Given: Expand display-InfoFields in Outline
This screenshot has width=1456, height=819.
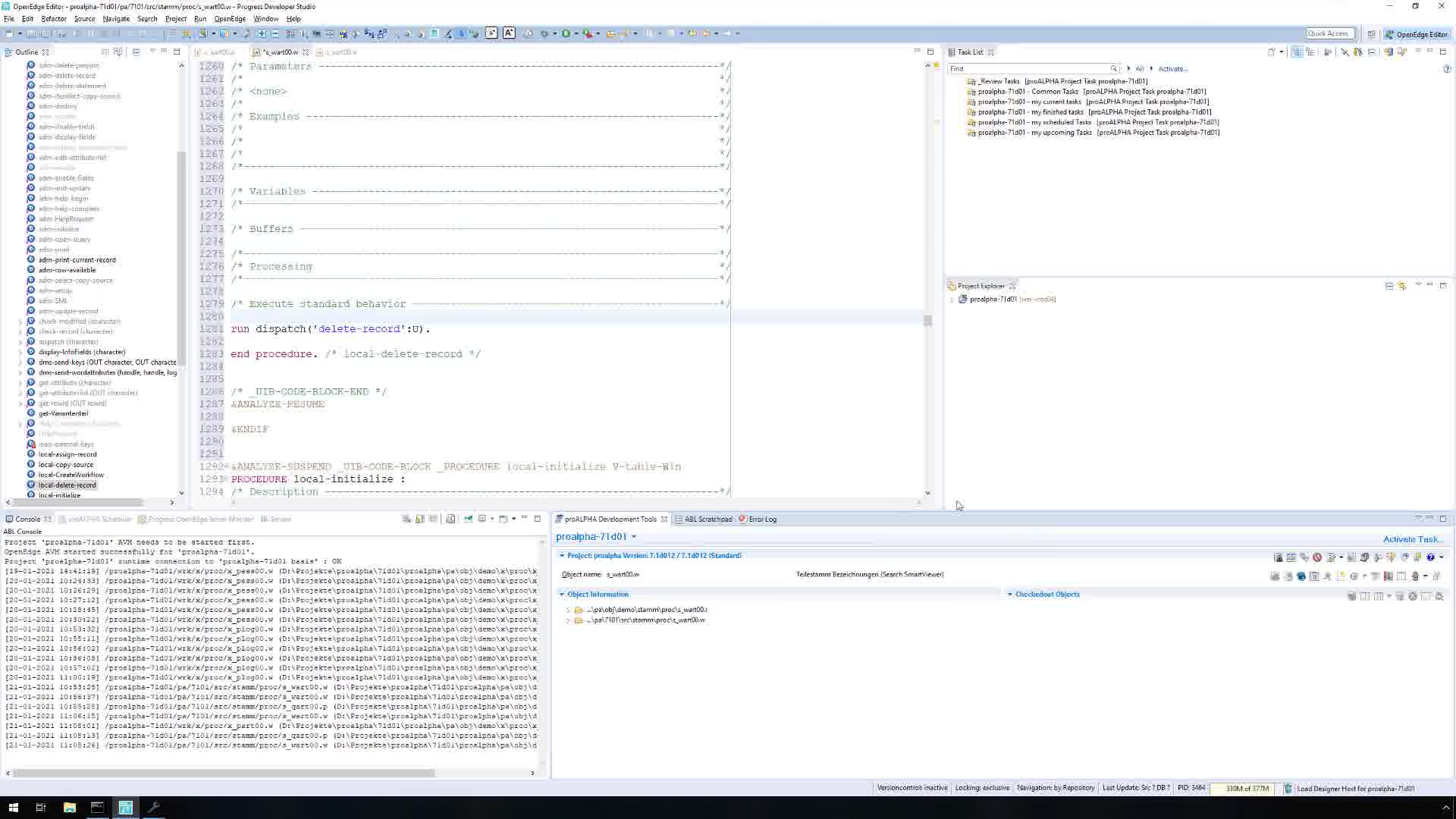Looking at the screenshot, I should point(20,353).
